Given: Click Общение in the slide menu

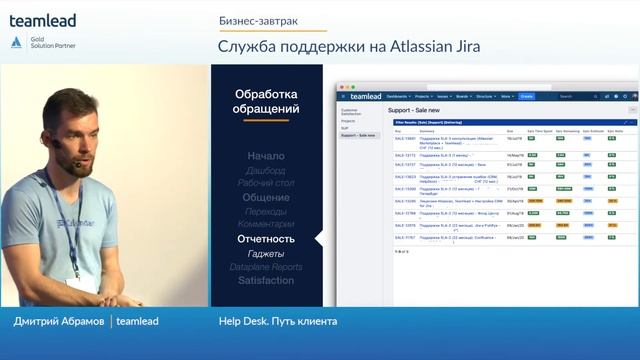Looking at the screenshot, I should coord(266,198).
